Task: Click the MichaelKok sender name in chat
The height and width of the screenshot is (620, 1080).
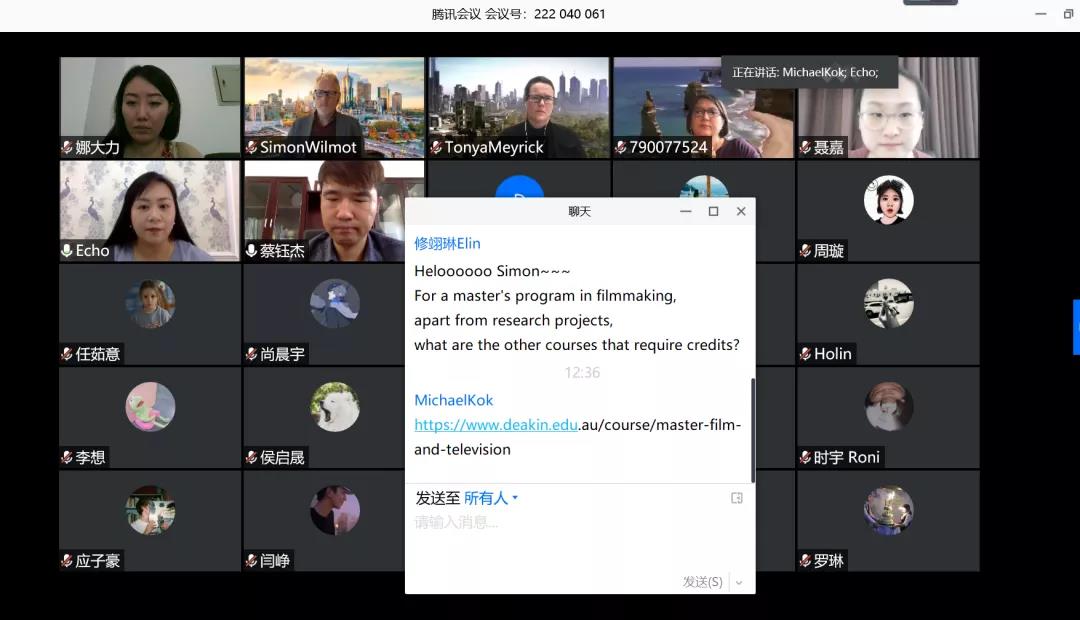Action: tap(453, 400)
